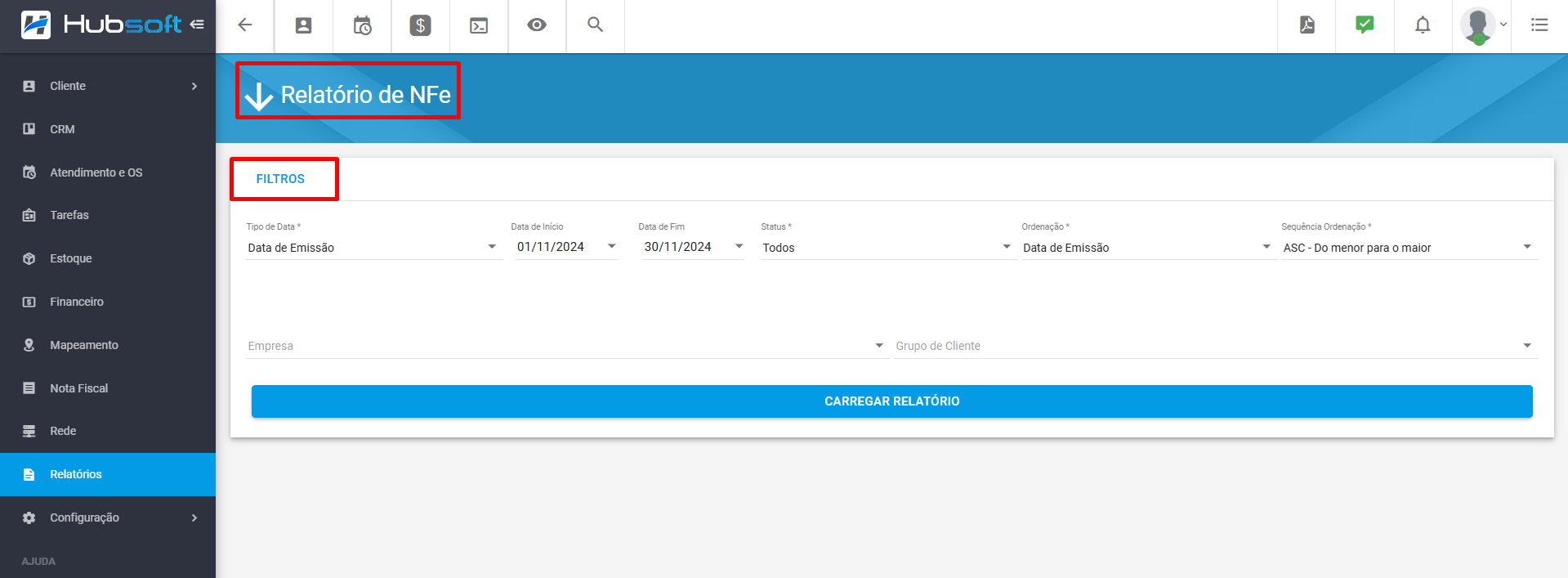Open the dollar sign financial icon
1568x578 pixels.
[420, 25]
